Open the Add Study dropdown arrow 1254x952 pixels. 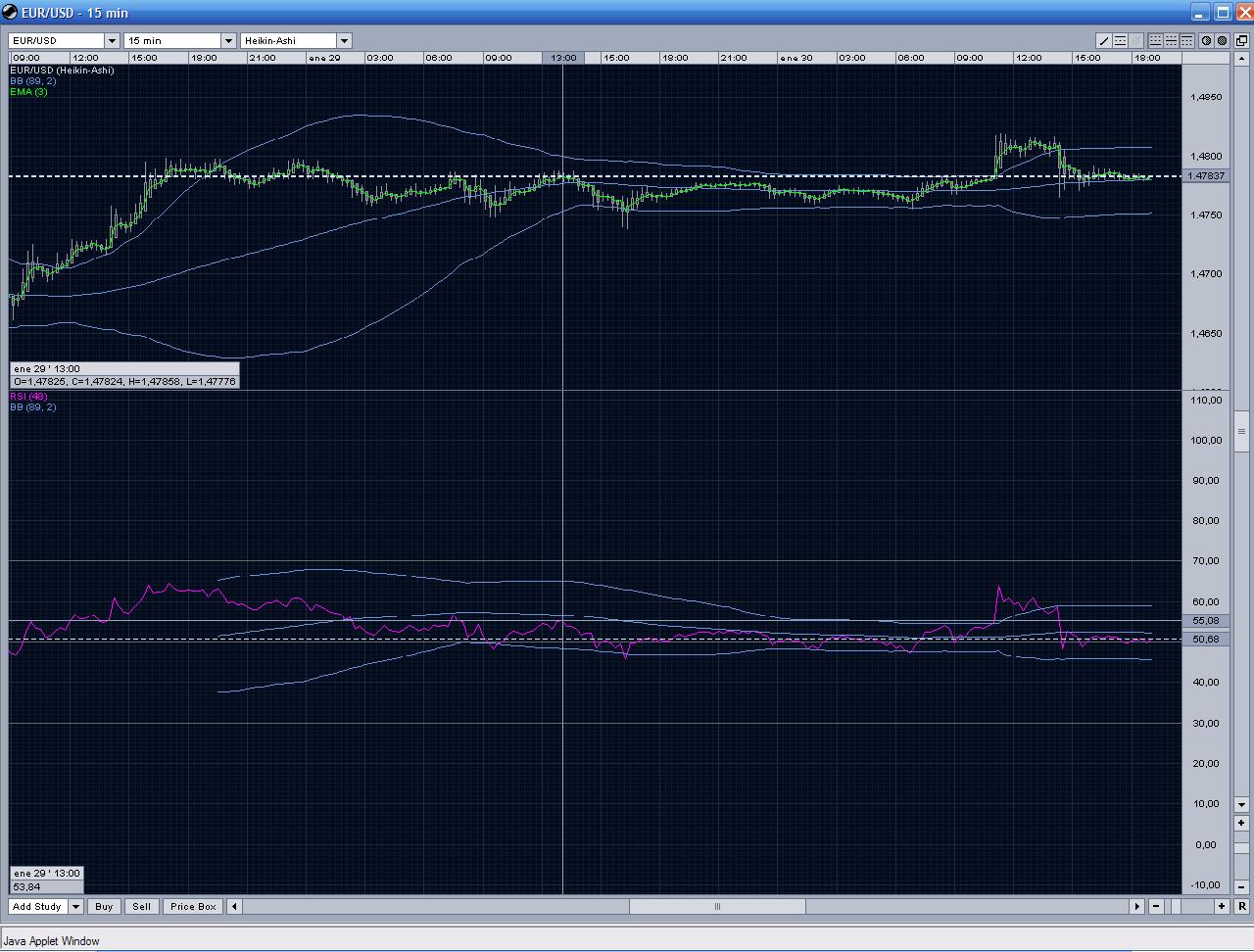[75, 907]
